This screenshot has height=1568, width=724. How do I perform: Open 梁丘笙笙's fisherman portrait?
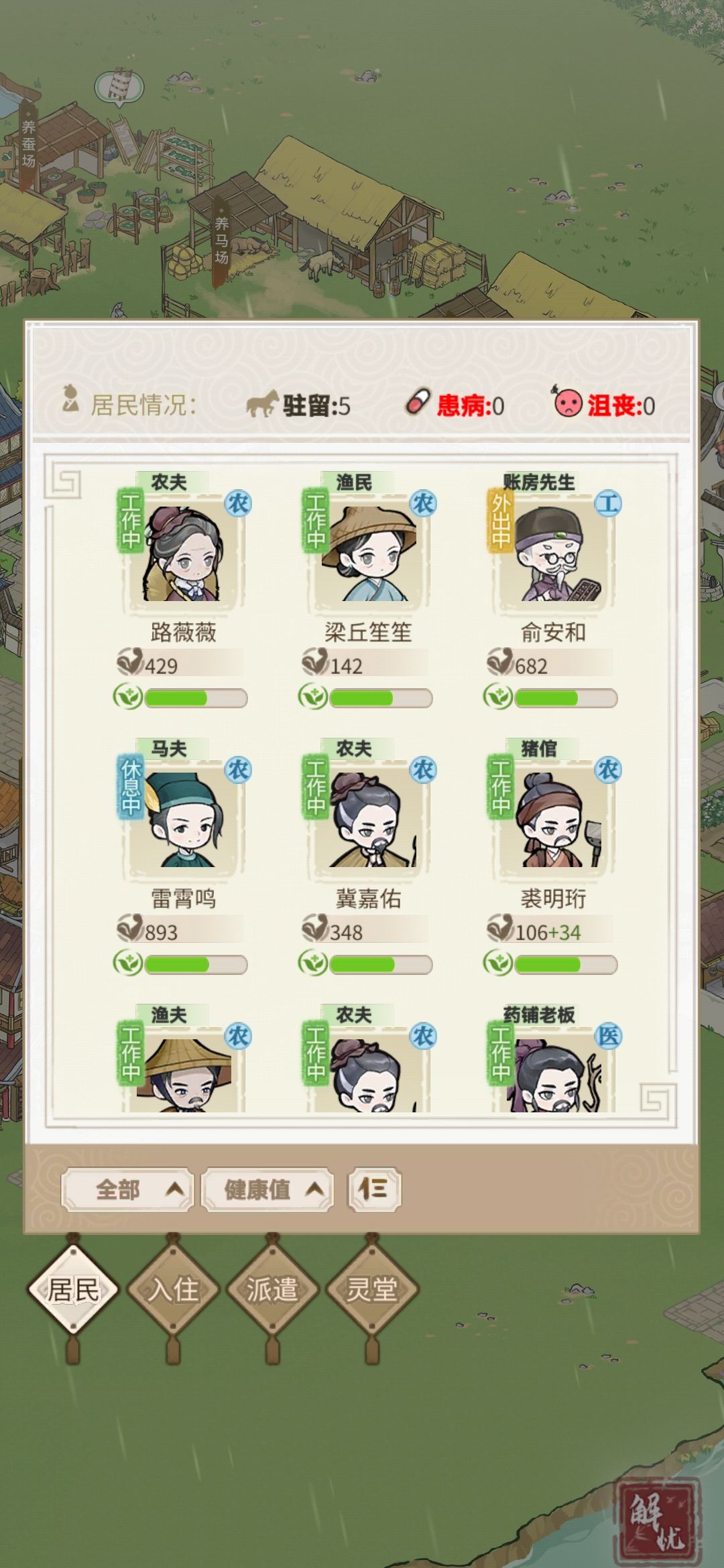pyautogui.click(x=368, y=551)
